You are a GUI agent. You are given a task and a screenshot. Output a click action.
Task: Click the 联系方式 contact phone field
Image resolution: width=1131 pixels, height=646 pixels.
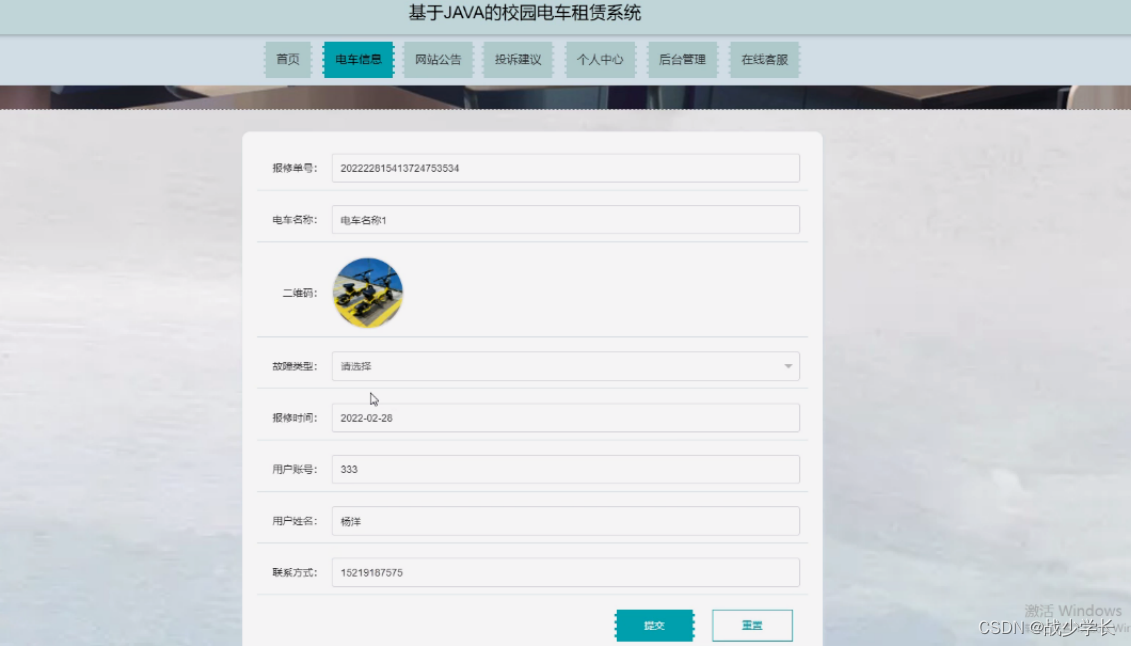tap(565, 572)
